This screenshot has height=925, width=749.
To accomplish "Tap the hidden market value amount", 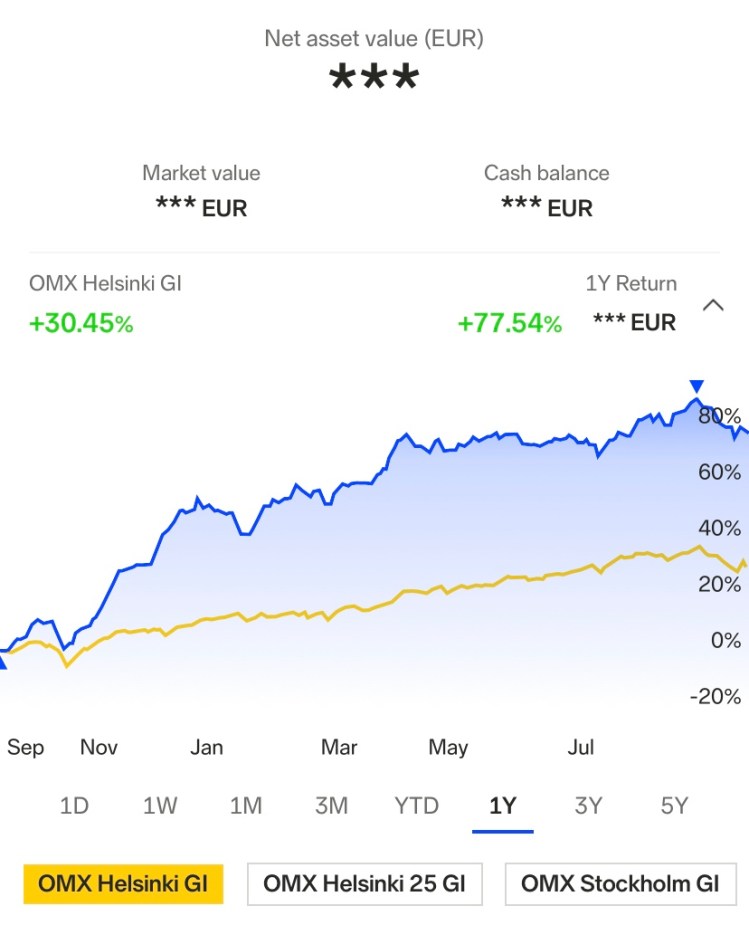I will (x=201, y=208).
